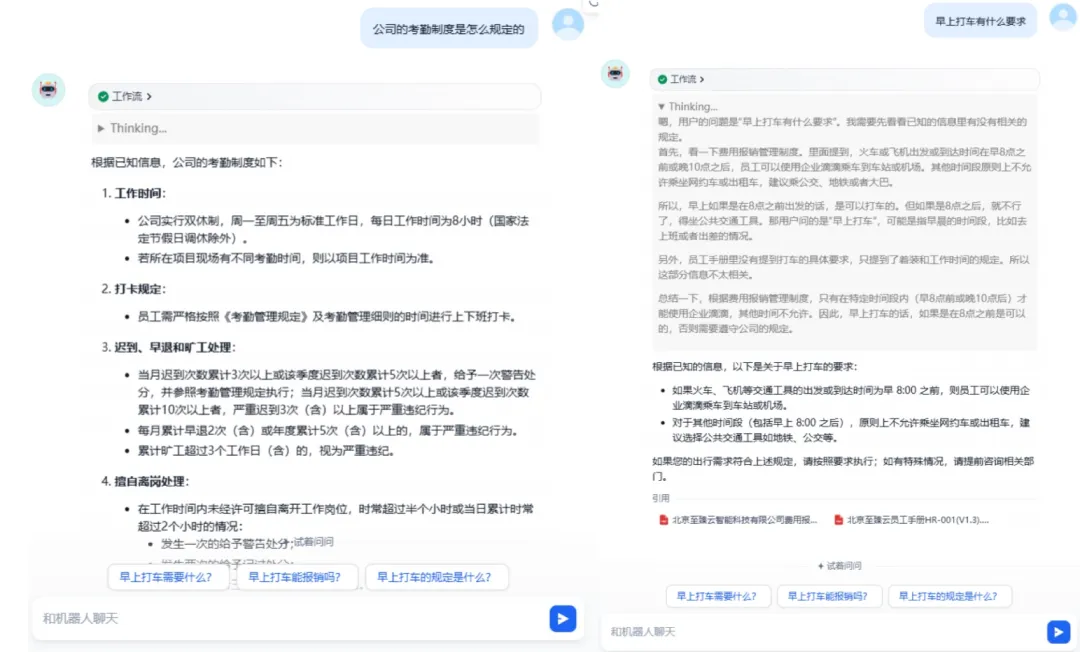Image resolution: width=1080 pixels, height=652 pixels.
Task: Click the blue send button in the 考勤制度 chat
Action: [562, 618]
